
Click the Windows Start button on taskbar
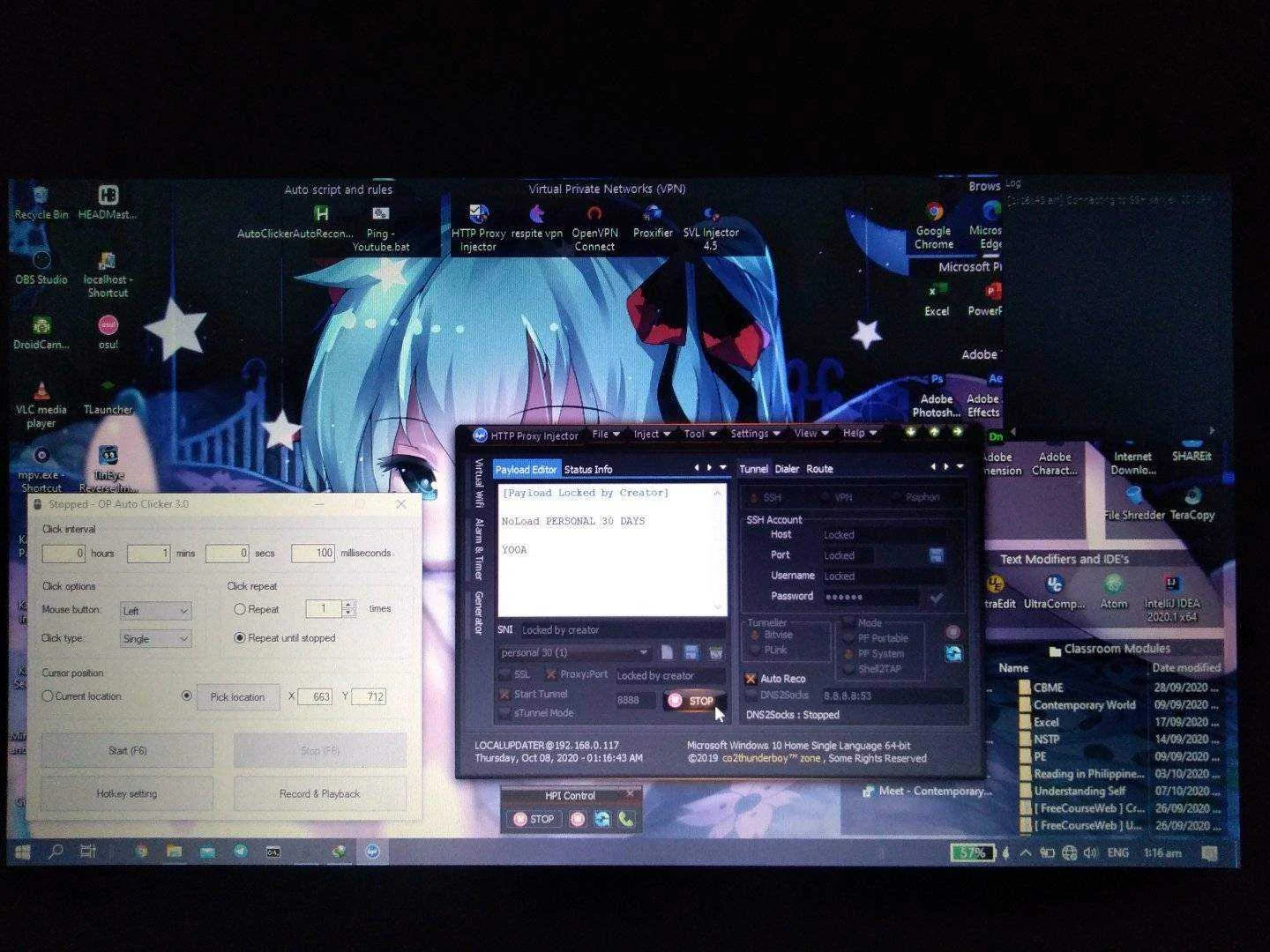tap(22, 852)
